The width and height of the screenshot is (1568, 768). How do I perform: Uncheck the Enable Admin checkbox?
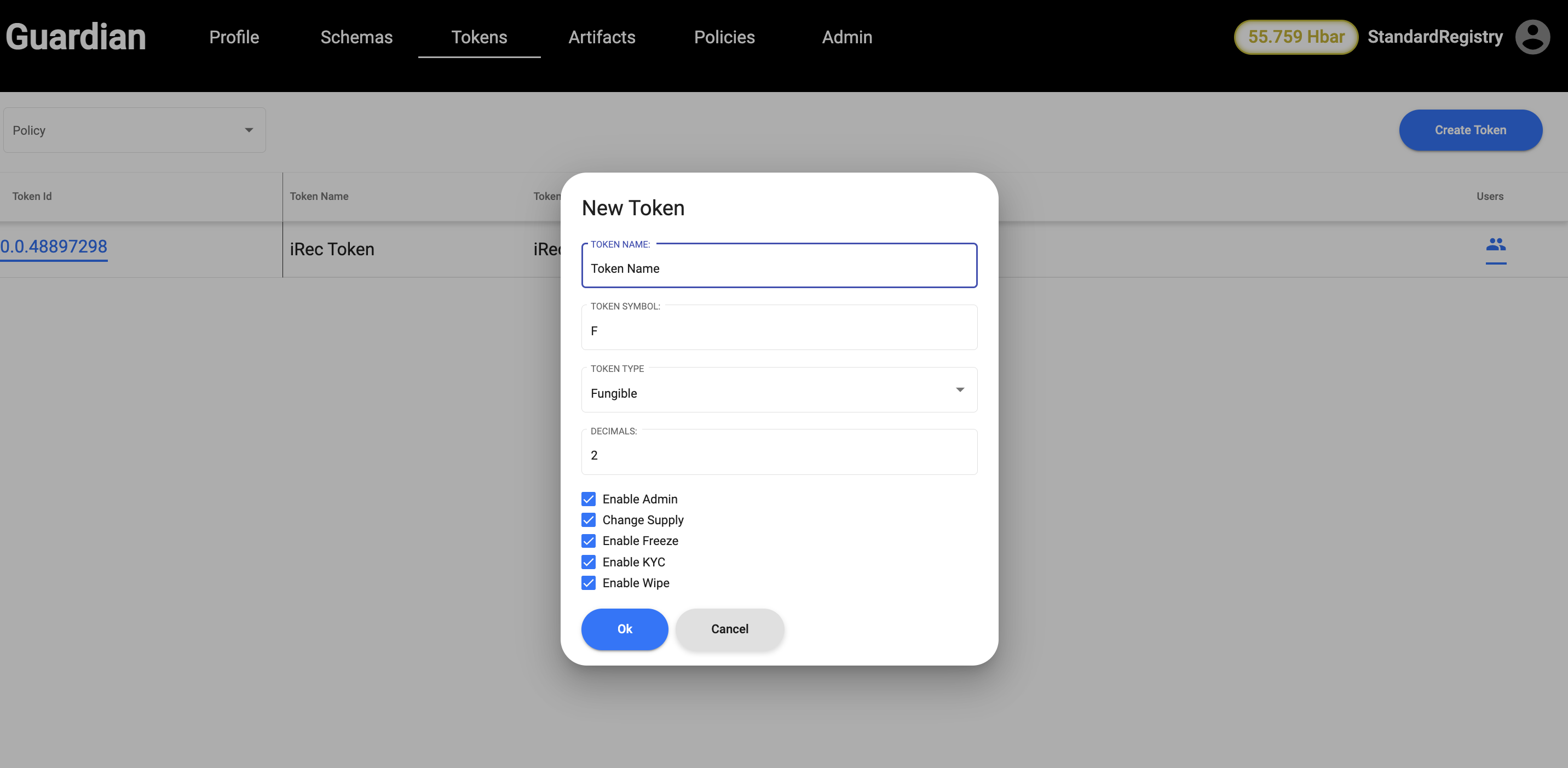point(588,499)
